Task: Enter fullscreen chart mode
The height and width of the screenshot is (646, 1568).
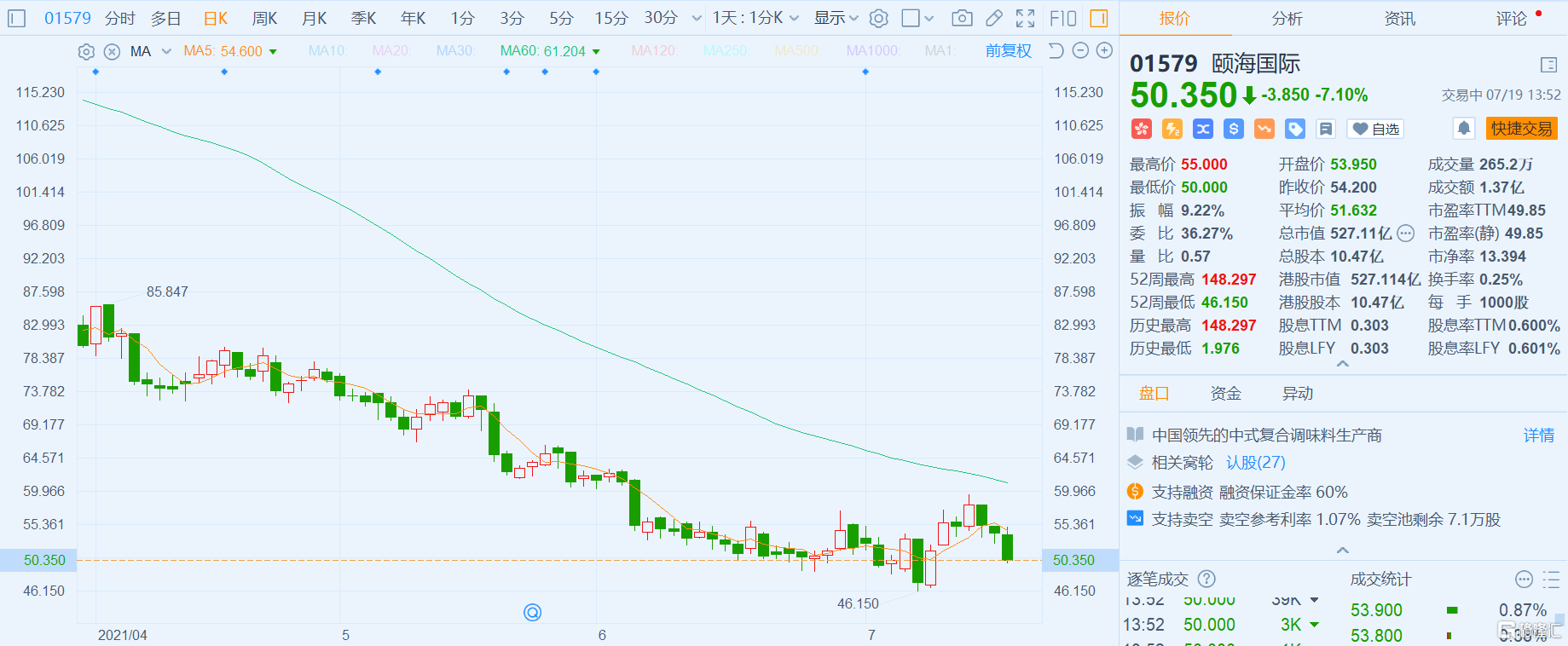Action: click(1026, 18)
